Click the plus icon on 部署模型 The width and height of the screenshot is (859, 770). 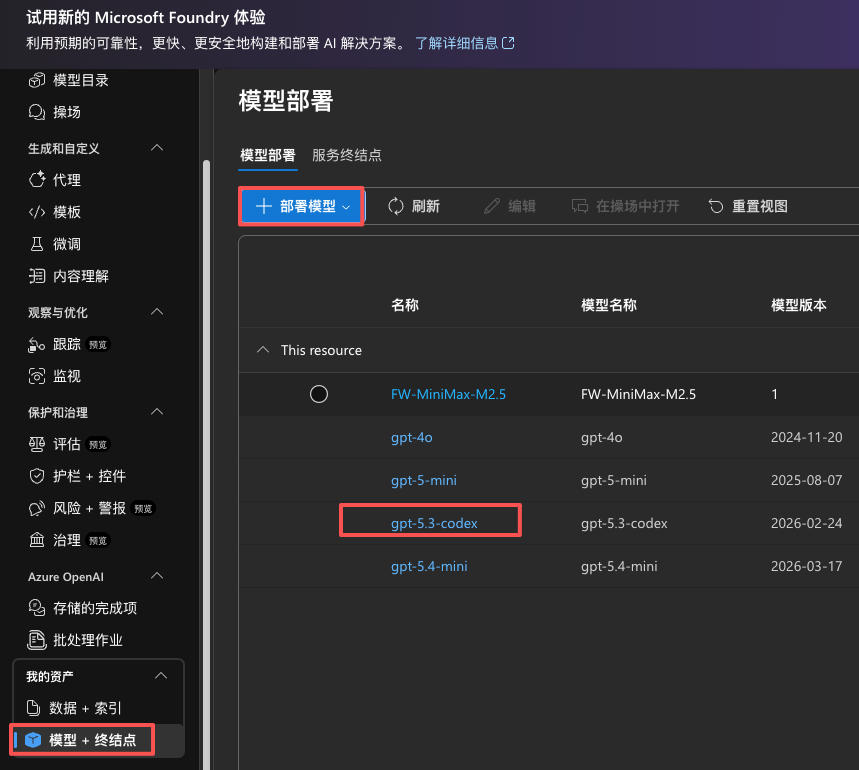(264, 206)
